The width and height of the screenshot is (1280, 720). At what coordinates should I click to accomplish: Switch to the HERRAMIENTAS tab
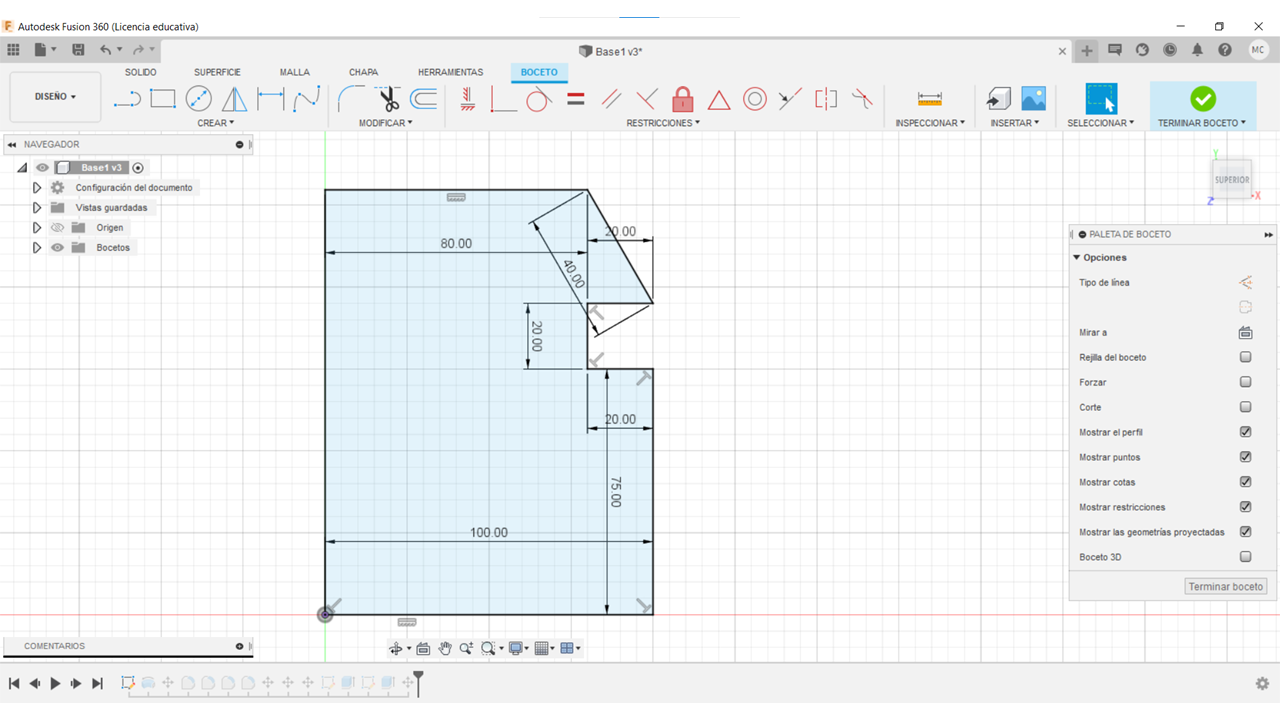[x=451, y=72]
